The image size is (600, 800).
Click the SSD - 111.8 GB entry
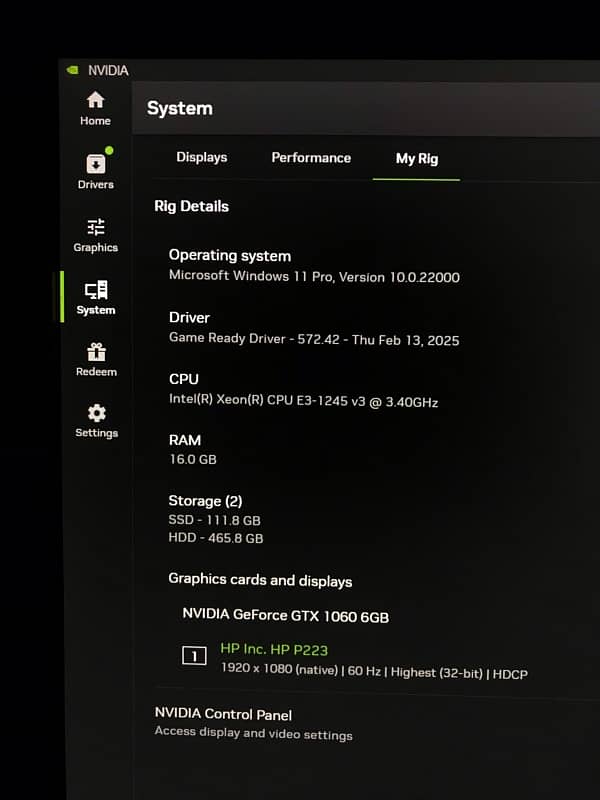tap(215, 520)
